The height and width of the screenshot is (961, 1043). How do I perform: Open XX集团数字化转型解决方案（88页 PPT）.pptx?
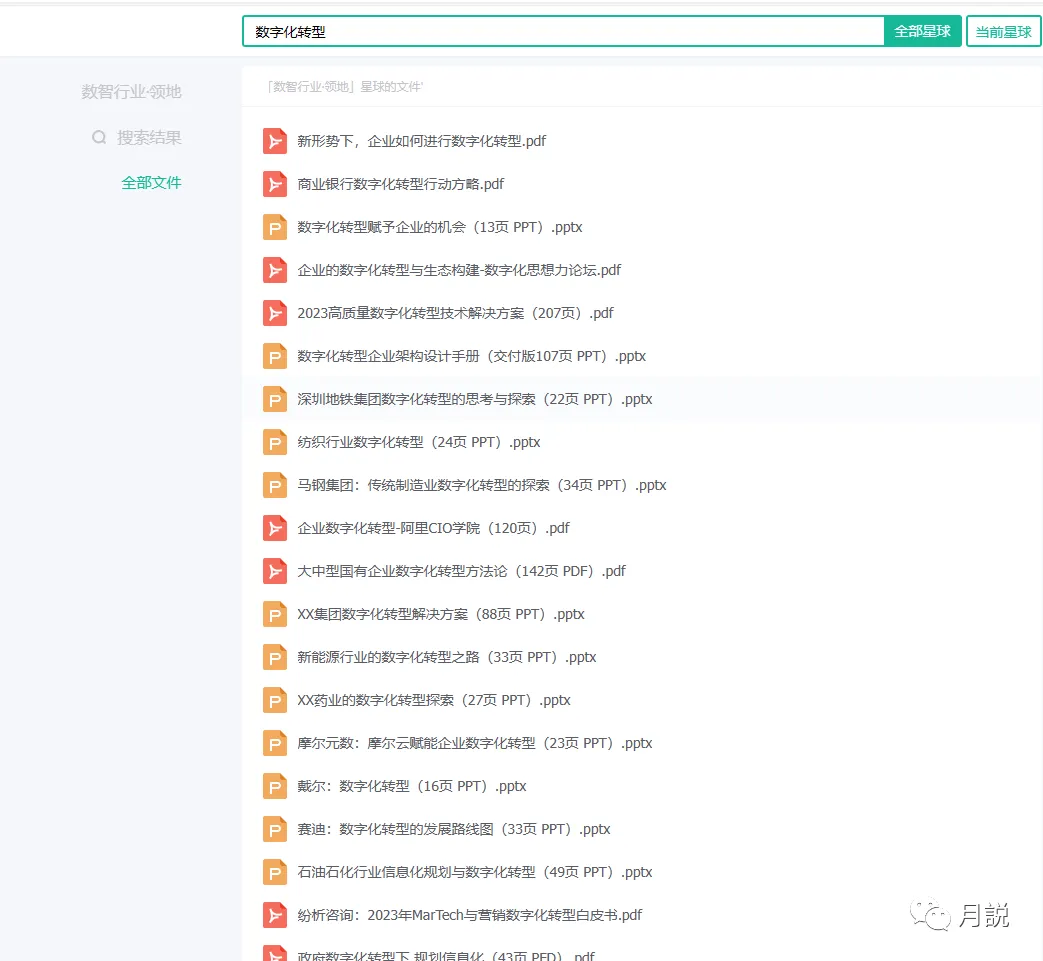(x=441, y=614)
